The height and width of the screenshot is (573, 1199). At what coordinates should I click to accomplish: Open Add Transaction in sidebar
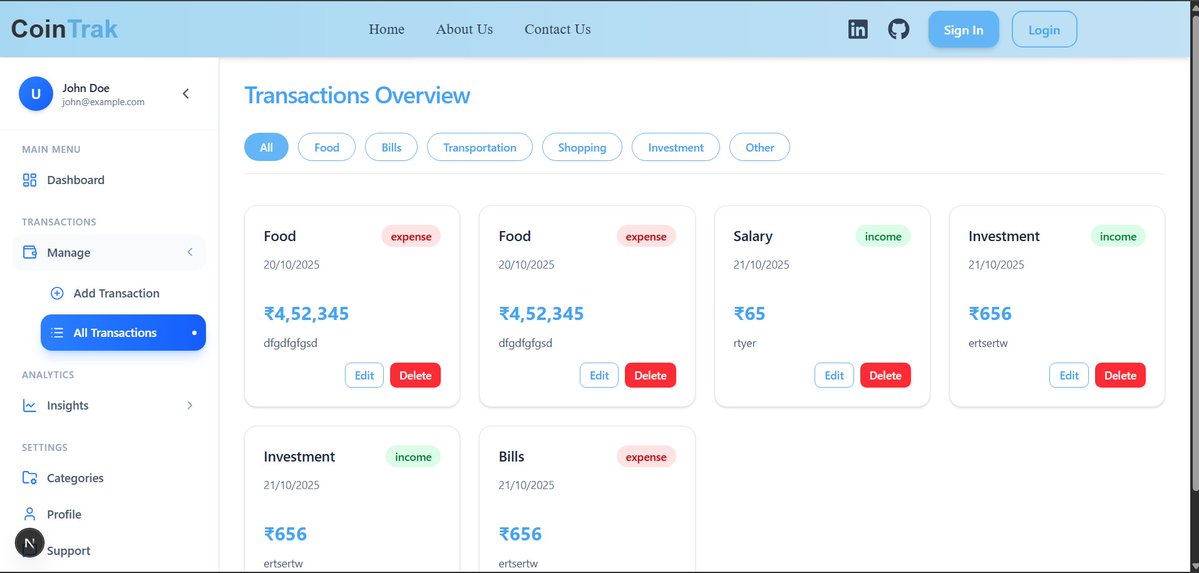(x=123, y=293)
